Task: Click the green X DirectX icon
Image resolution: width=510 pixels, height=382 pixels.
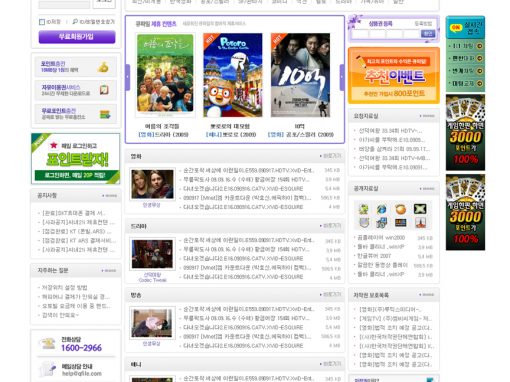Action: point(420,209)
